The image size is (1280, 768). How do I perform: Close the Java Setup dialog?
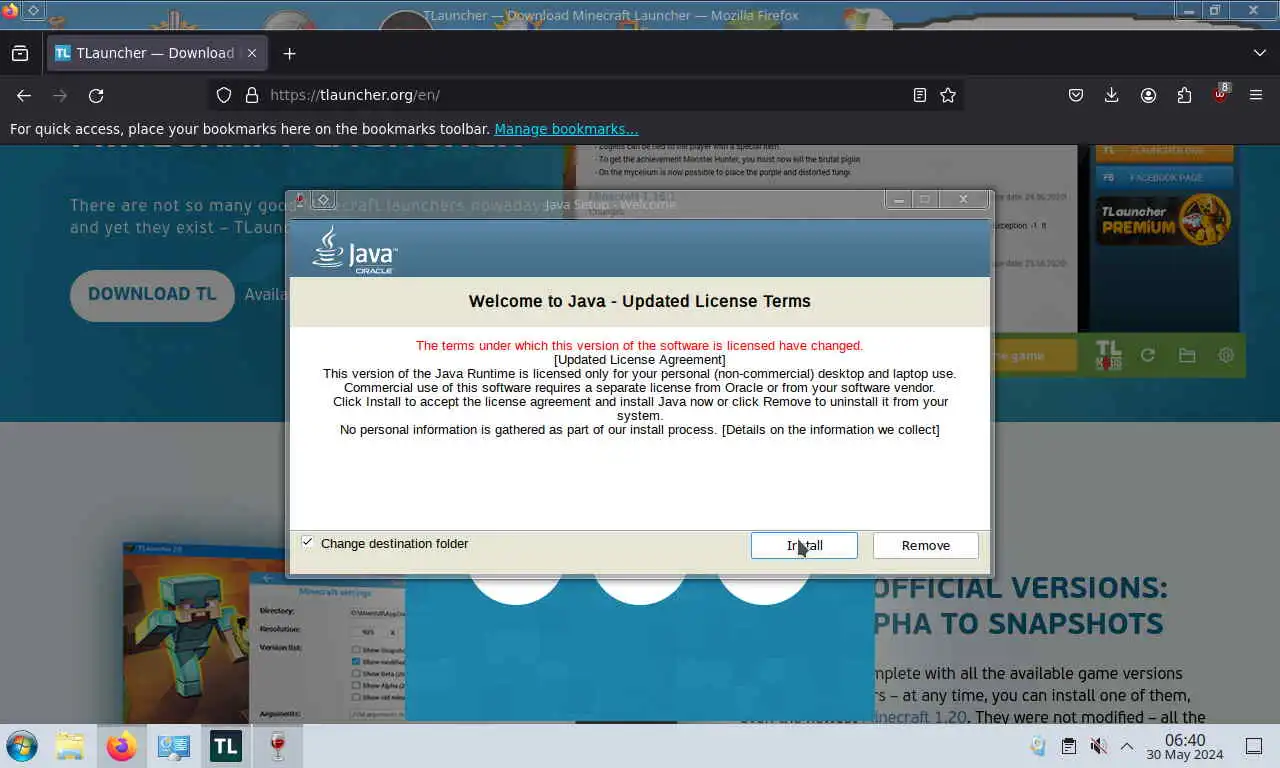[x=964, y=199]
